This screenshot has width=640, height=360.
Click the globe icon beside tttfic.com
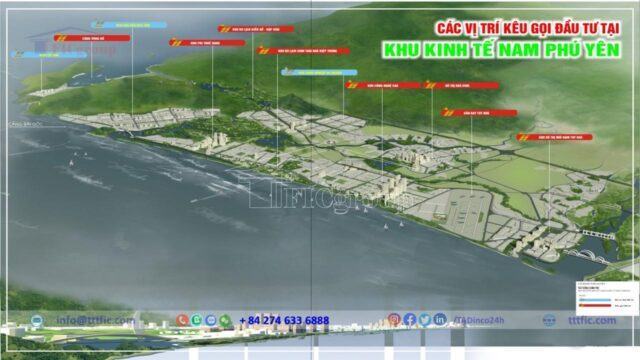tap(549, 320)
